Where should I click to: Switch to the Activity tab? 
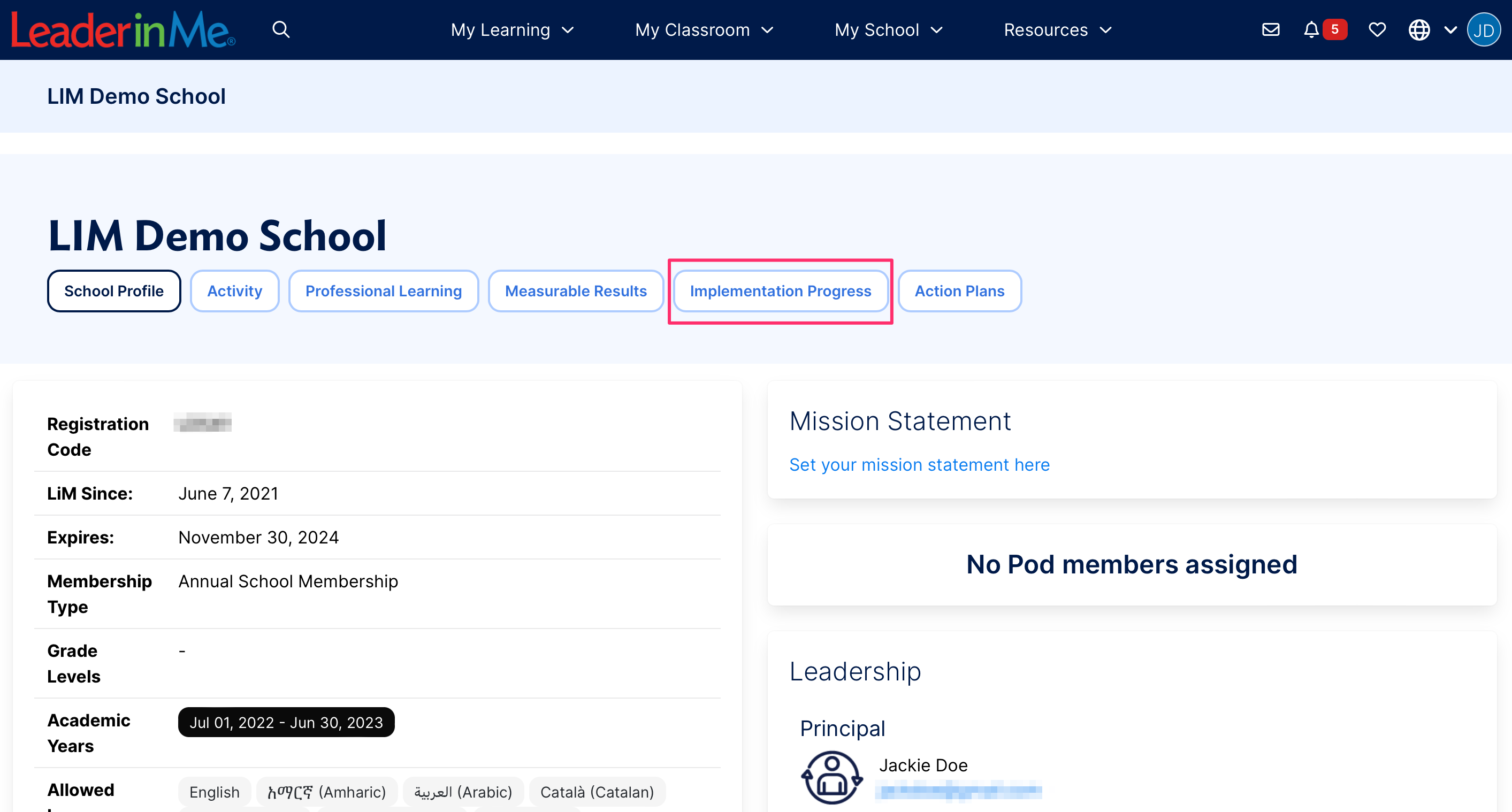click(234, 290)
